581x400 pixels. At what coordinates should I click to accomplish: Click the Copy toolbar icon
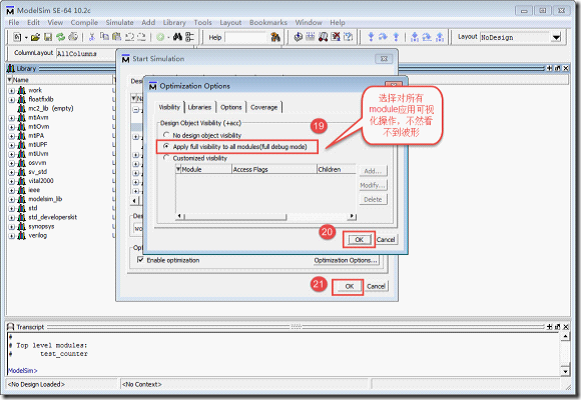click(x=104, y=37)
